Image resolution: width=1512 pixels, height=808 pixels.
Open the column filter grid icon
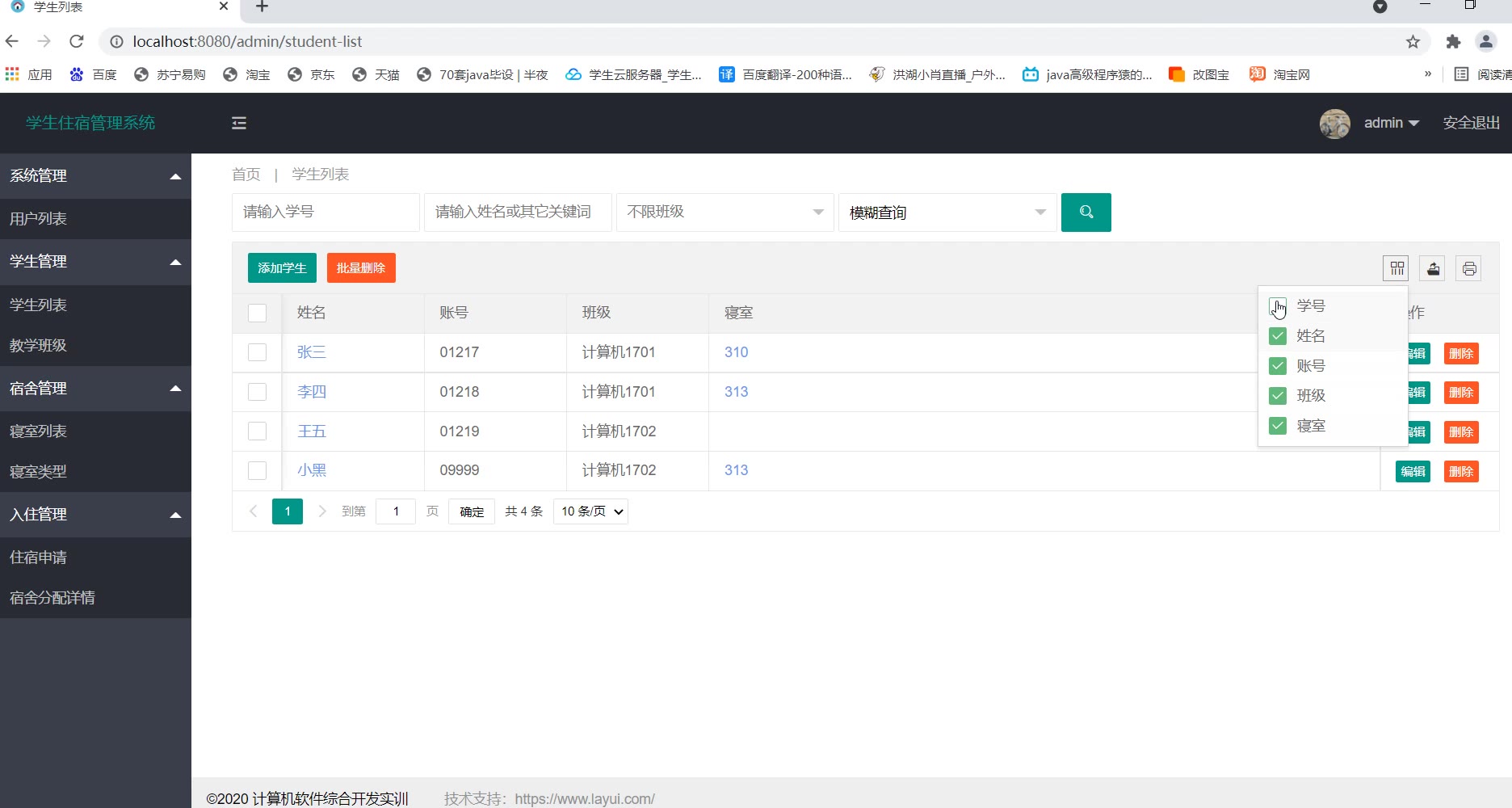point(1396,268)
